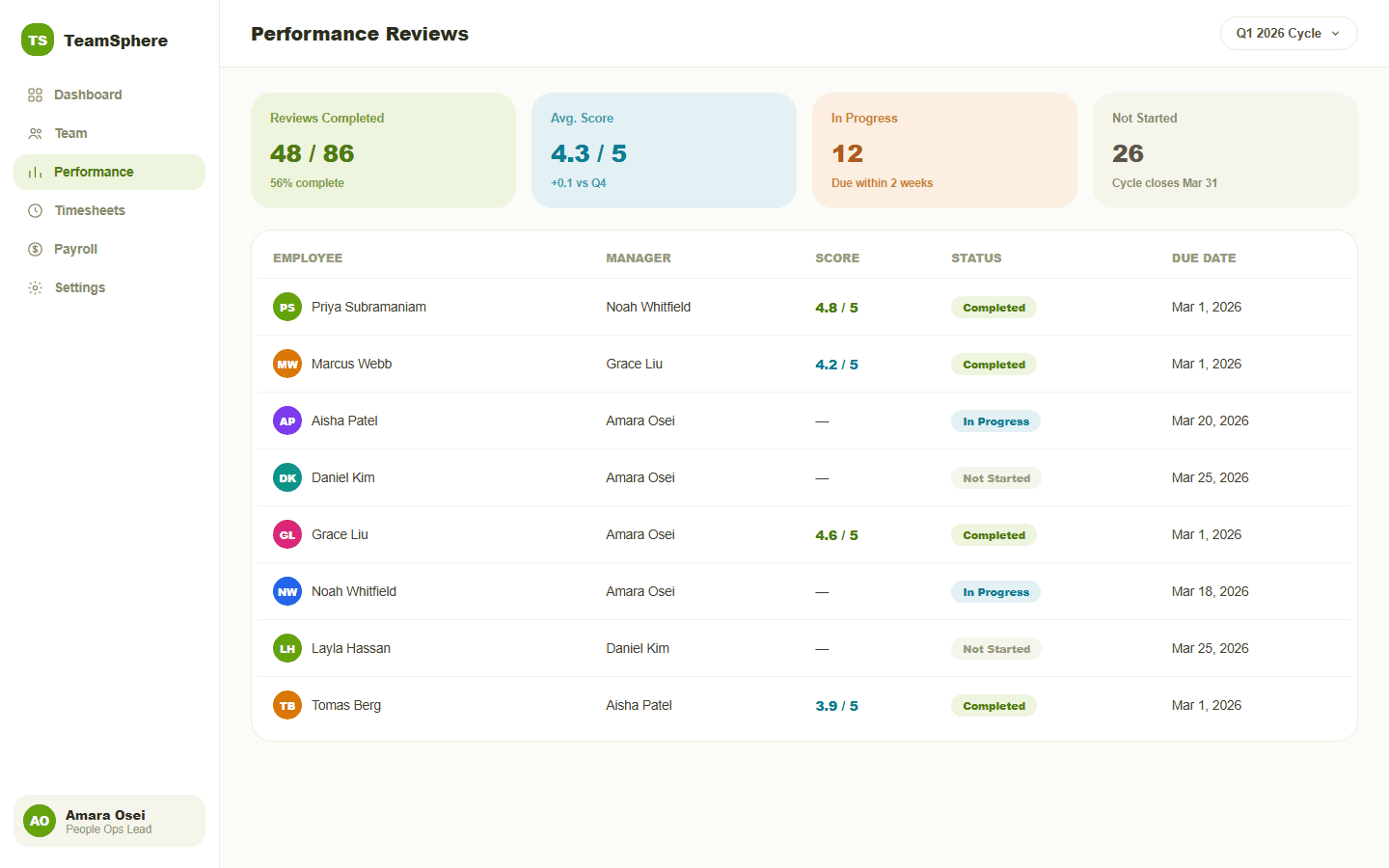This screenshot has width=1389, height=868.
Task: Click the '+0.1 vs Q4' text
Action: (579, 183)
